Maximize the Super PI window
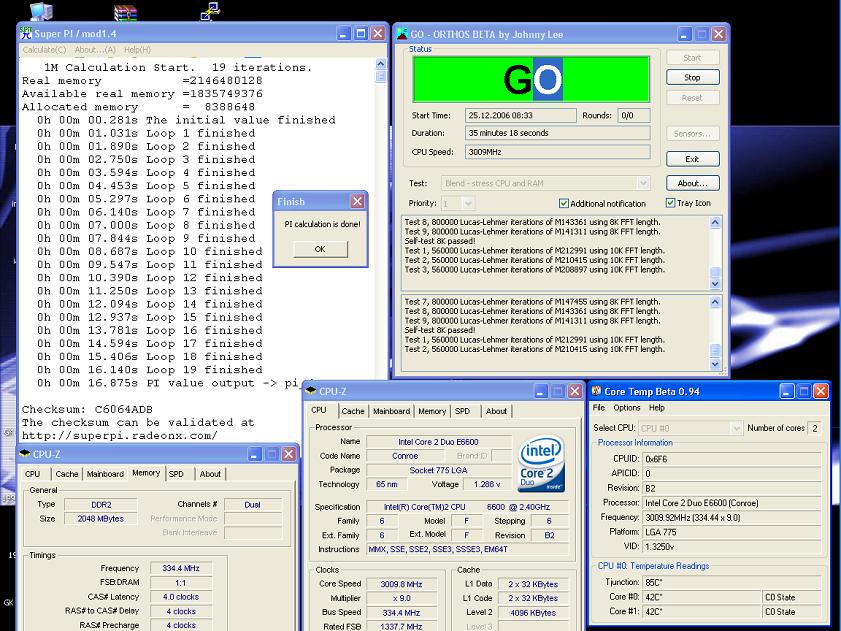This screenshot has width=841, height=631. (x=362, y=33)
